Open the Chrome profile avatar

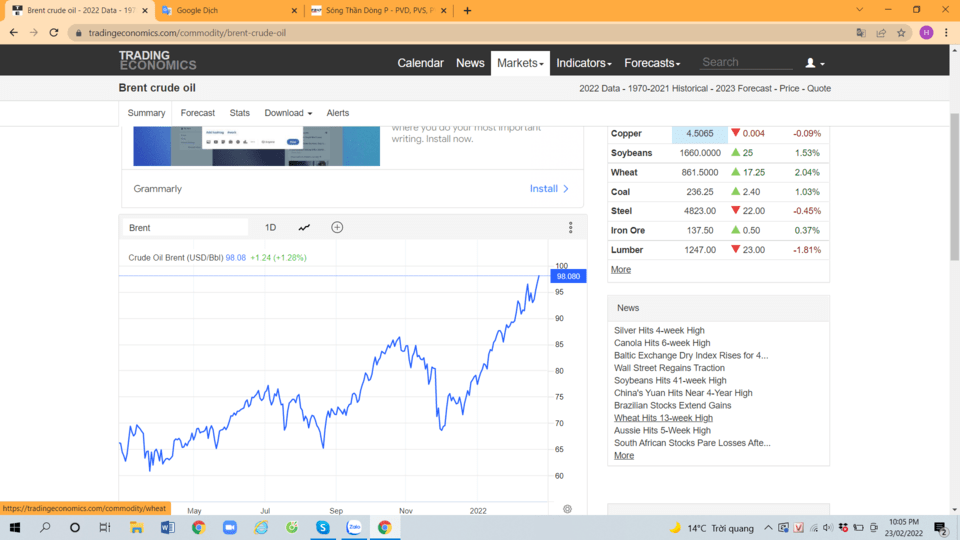pos(926,32)
